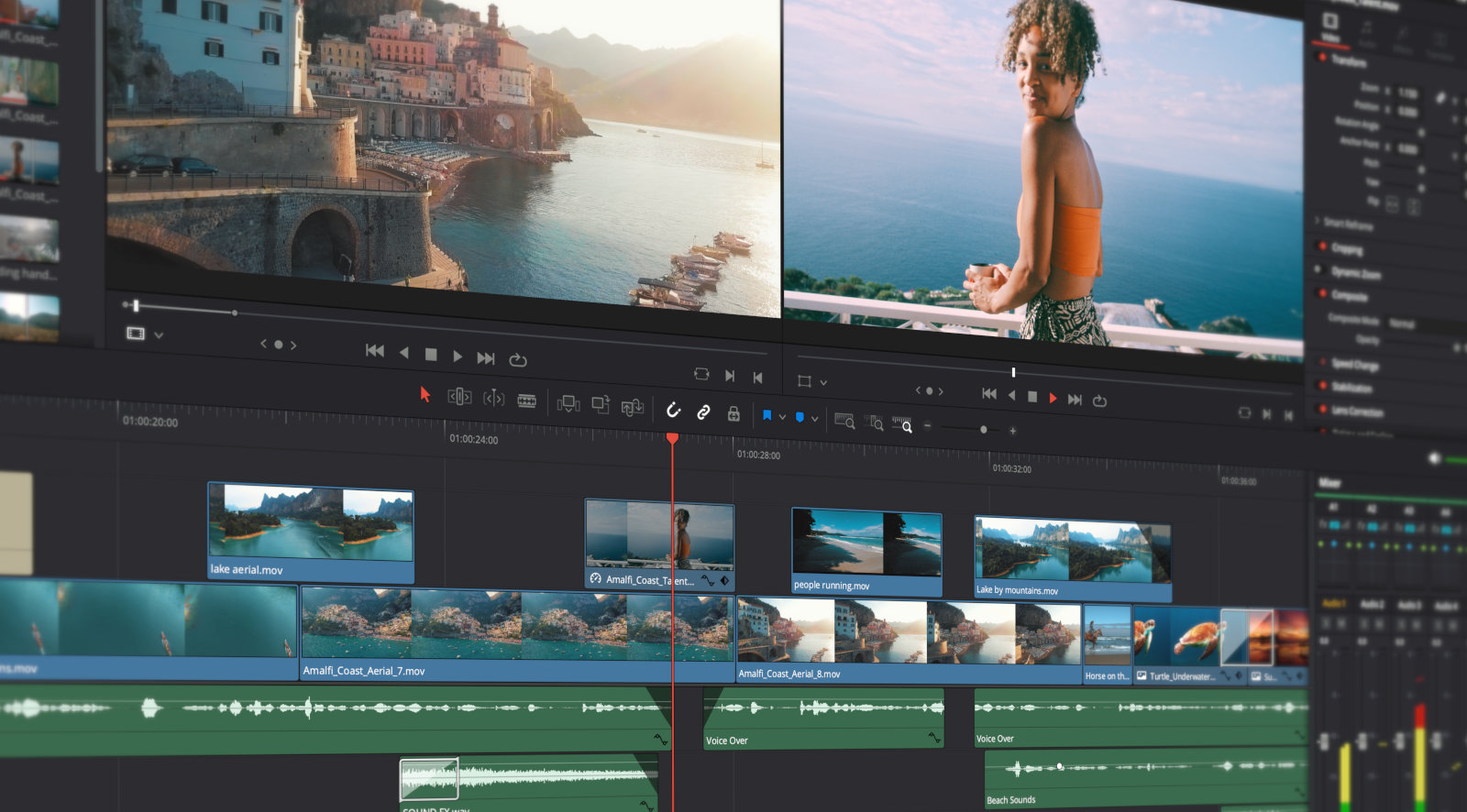Toggle the Cropping section enable dot
The image size is (1467, 812).
click(x=1322, y=246)
